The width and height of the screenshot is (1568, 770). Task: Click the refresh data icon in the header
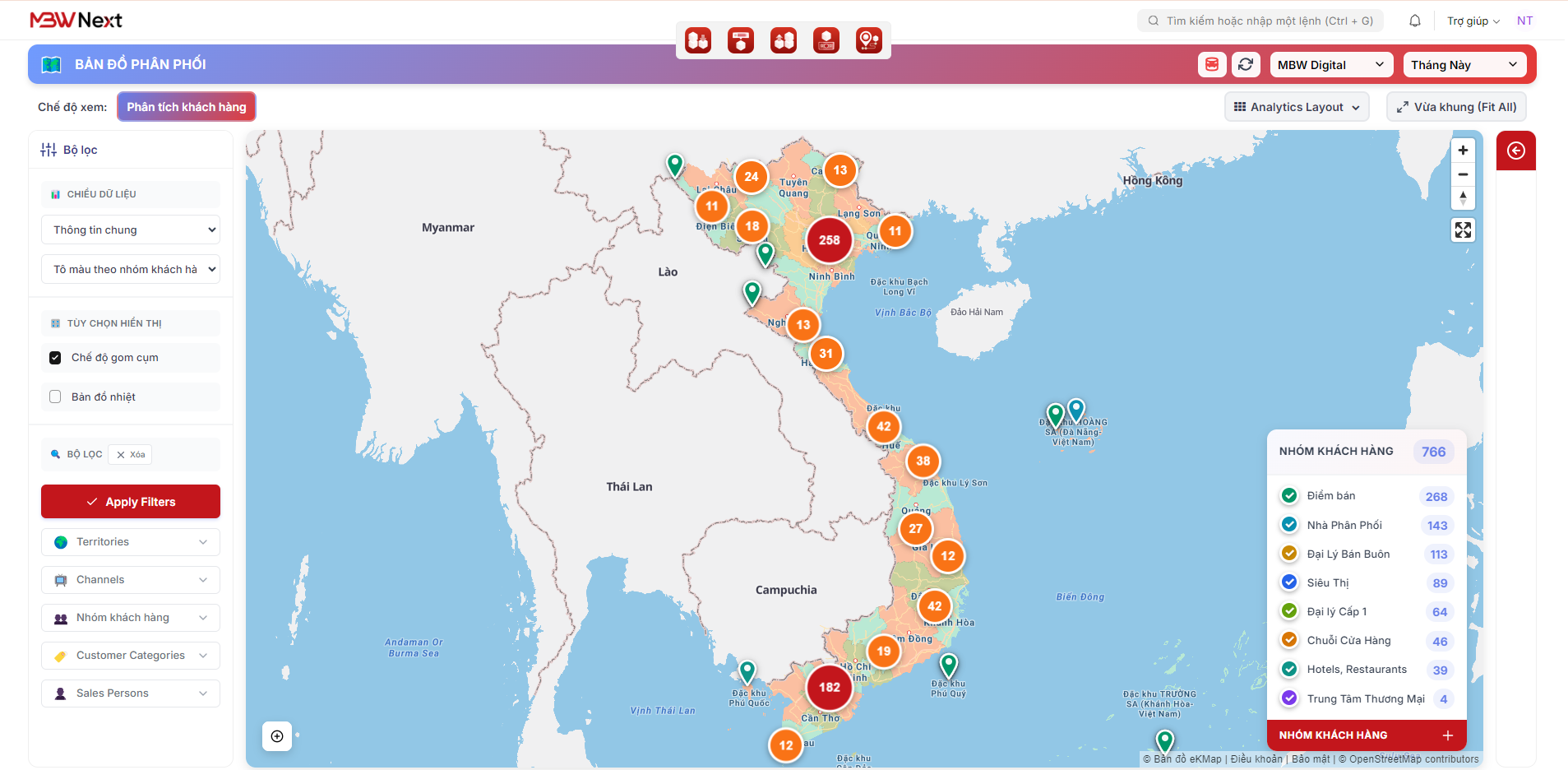click(x=1247, y=64)
